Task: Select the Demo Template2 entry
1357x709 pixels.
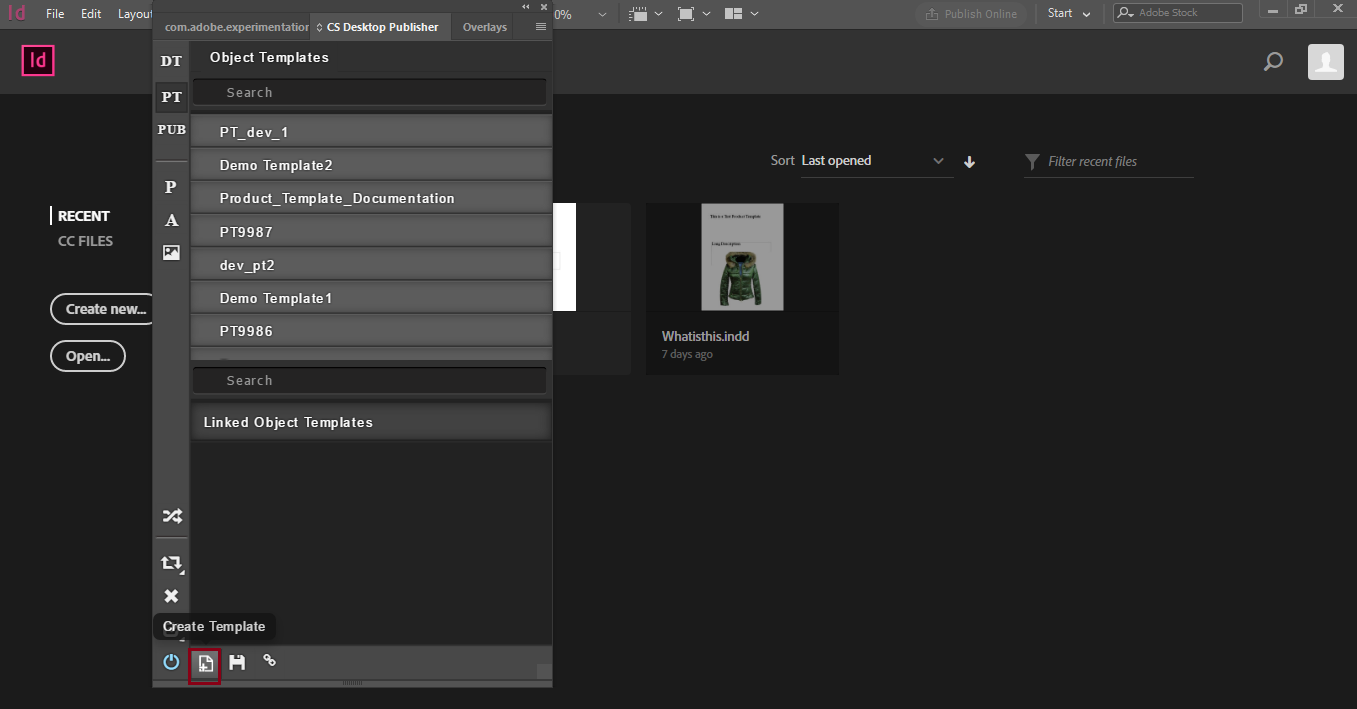Action: point(371,165)
